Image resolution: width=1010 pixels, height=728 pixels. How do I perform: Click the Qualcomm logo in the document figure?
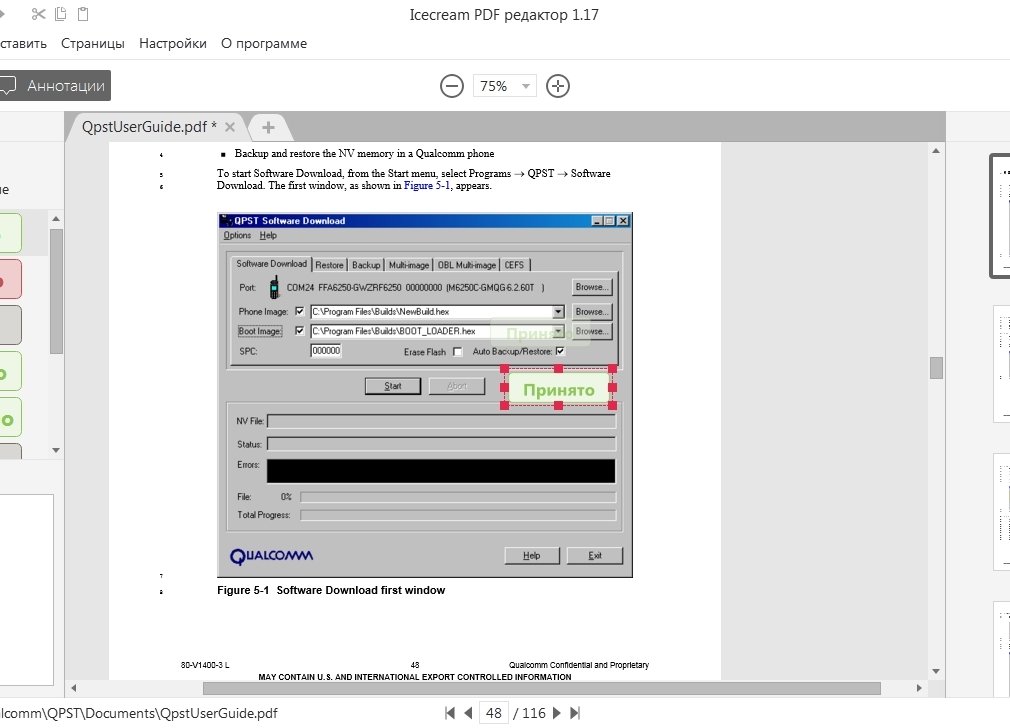[x=271, y=556]
